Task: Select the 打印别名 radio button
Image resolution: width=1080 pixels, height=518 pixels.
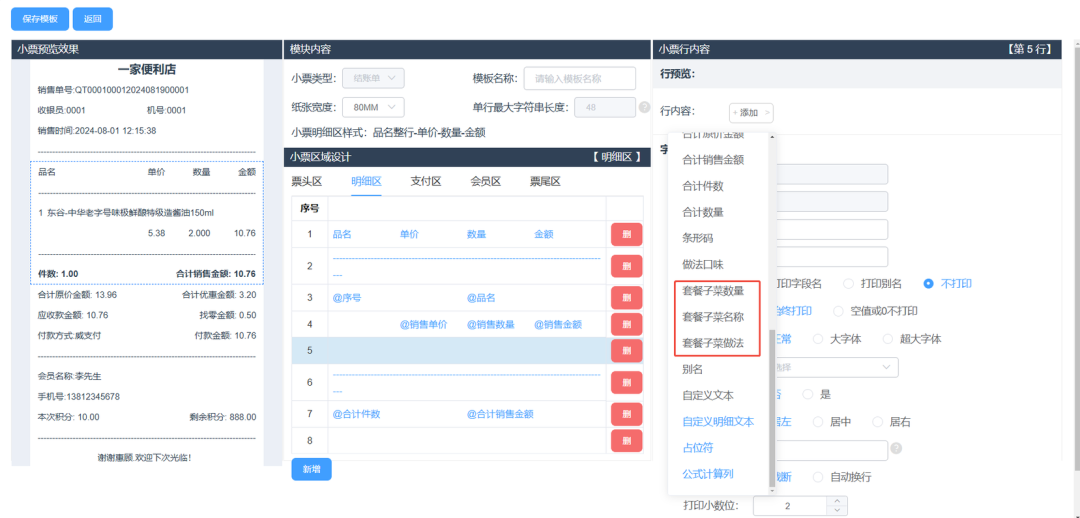Action: pos(849,283)
